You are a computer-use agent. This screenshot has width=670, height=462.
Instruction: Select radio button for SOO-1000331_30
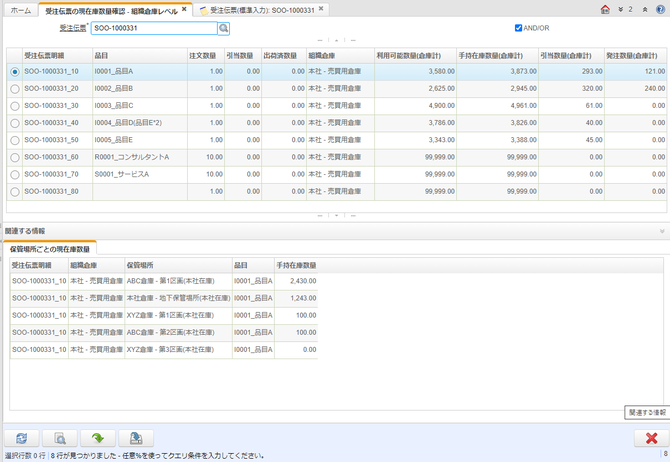[x=15, y=106]
